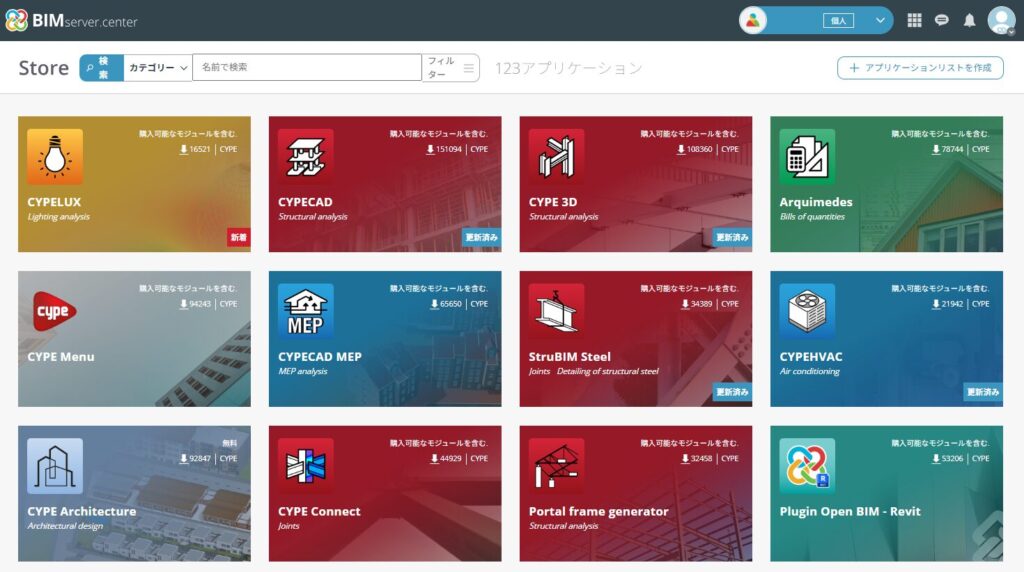Open the Portal frame generator icon
The height and width of the screenshot is (572, 1024).
pos(556,466)
